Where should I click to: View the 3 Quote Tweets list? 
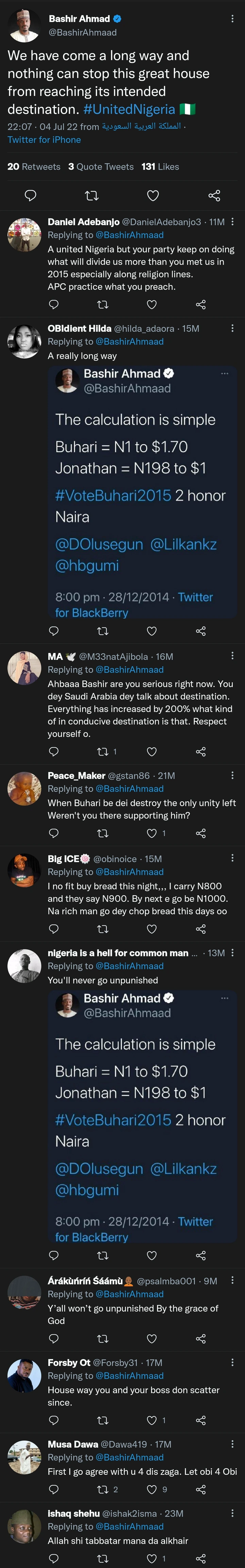tap(101, 167)
